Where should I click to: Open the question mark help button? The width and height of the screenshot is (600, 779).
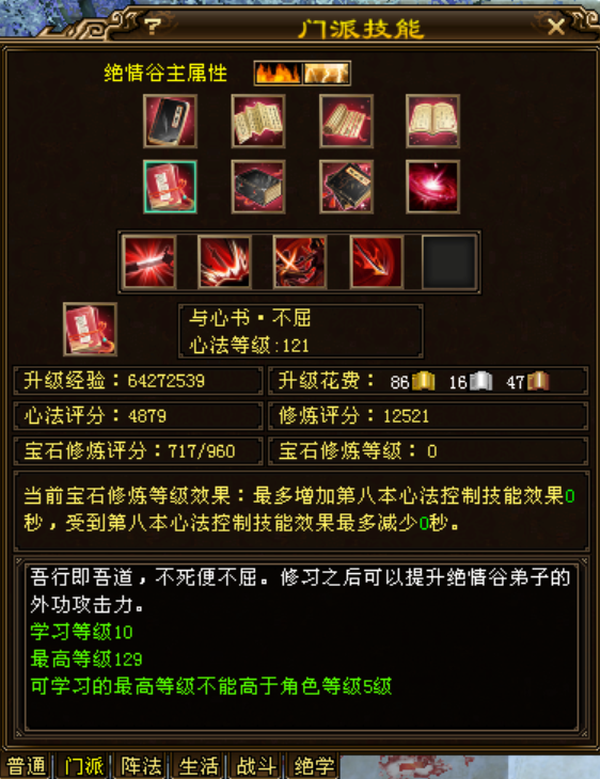[x=153, y=26]
